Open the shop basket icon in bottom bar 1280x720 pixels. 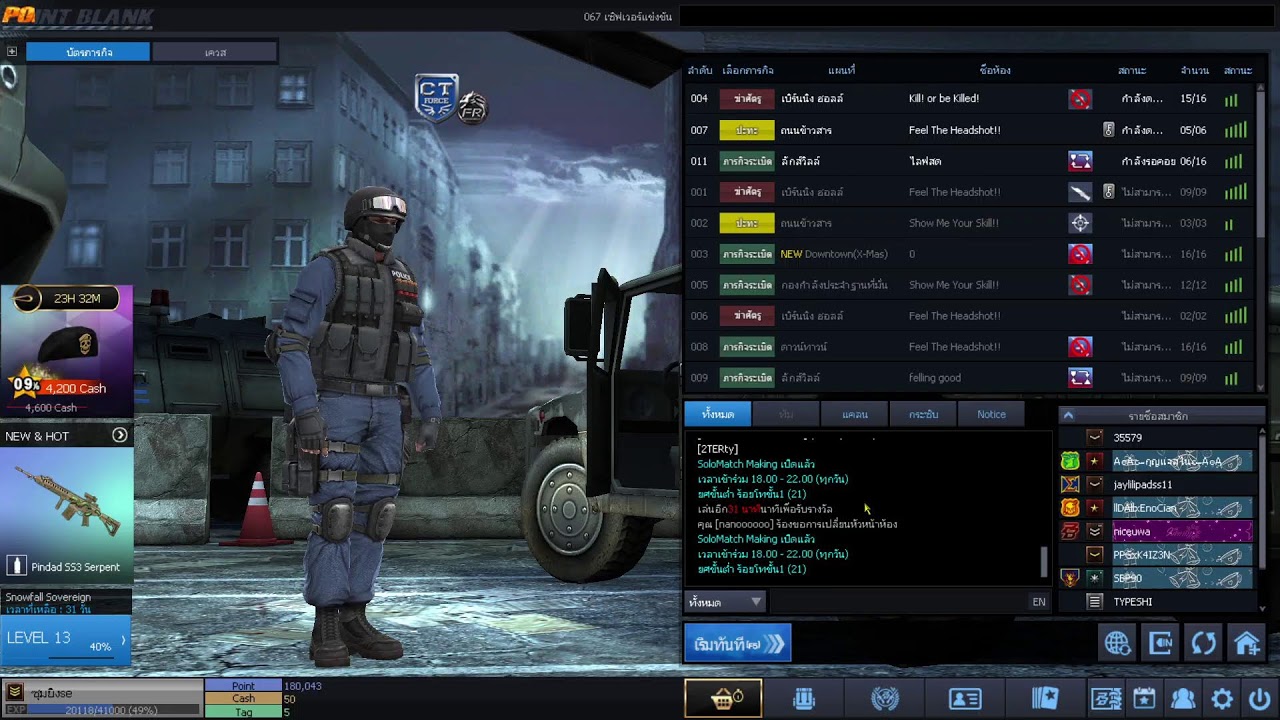[x=723, y=699]
